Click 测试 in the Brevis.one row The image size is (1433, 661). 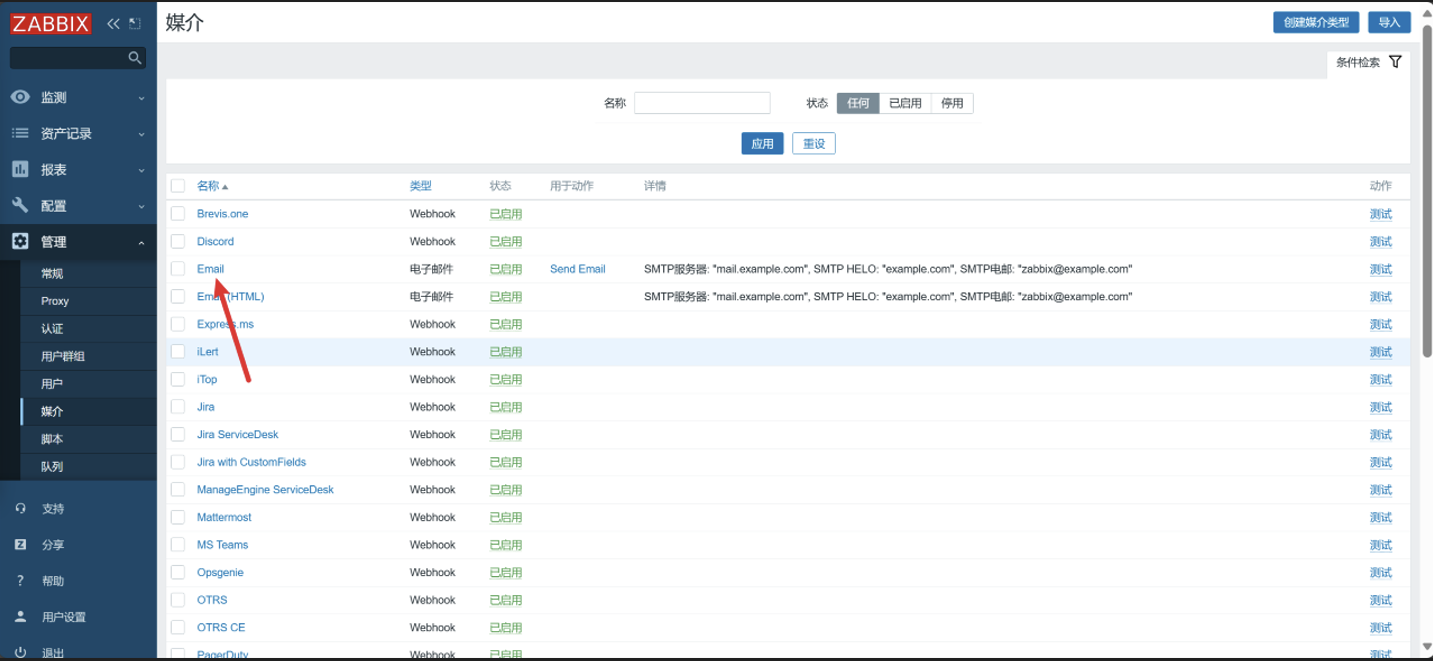click(x=1380, y=214)
